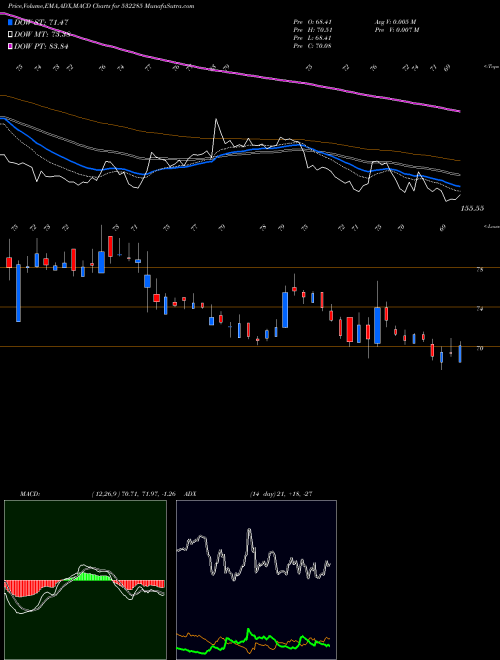Screen dimensions: 500x660
Task: Click the tall blue candlestick at the far left
Action: 19,293
